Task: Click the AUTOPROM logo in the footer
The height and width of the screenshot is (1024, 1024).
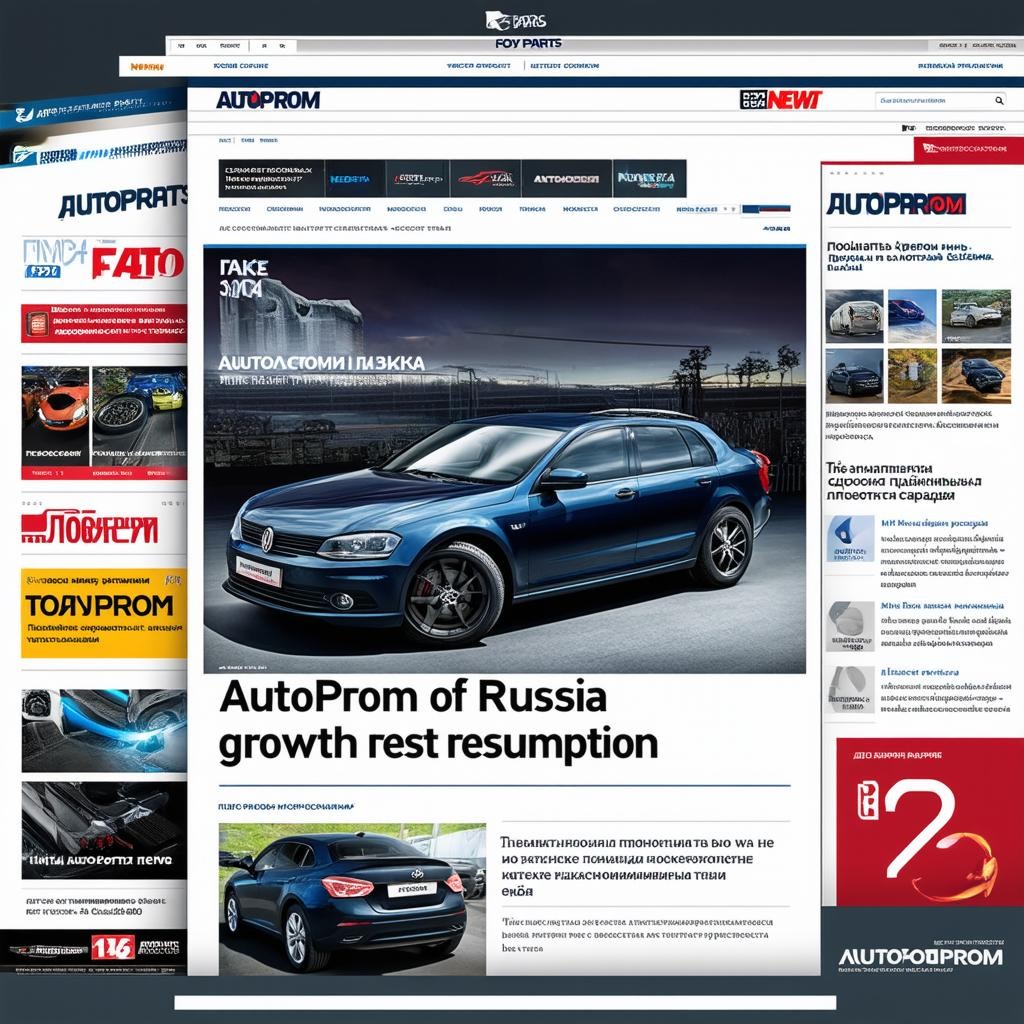Action: [x=920, y=957]
